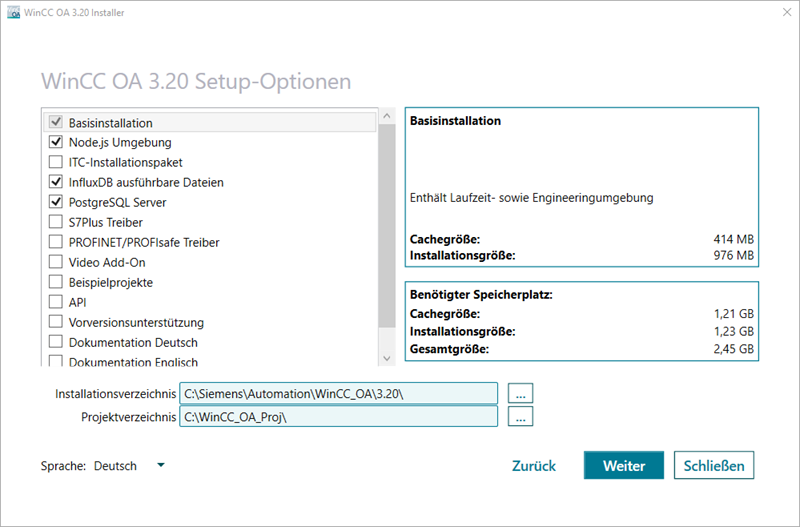Close the installer window with X

tap(787, 12)
